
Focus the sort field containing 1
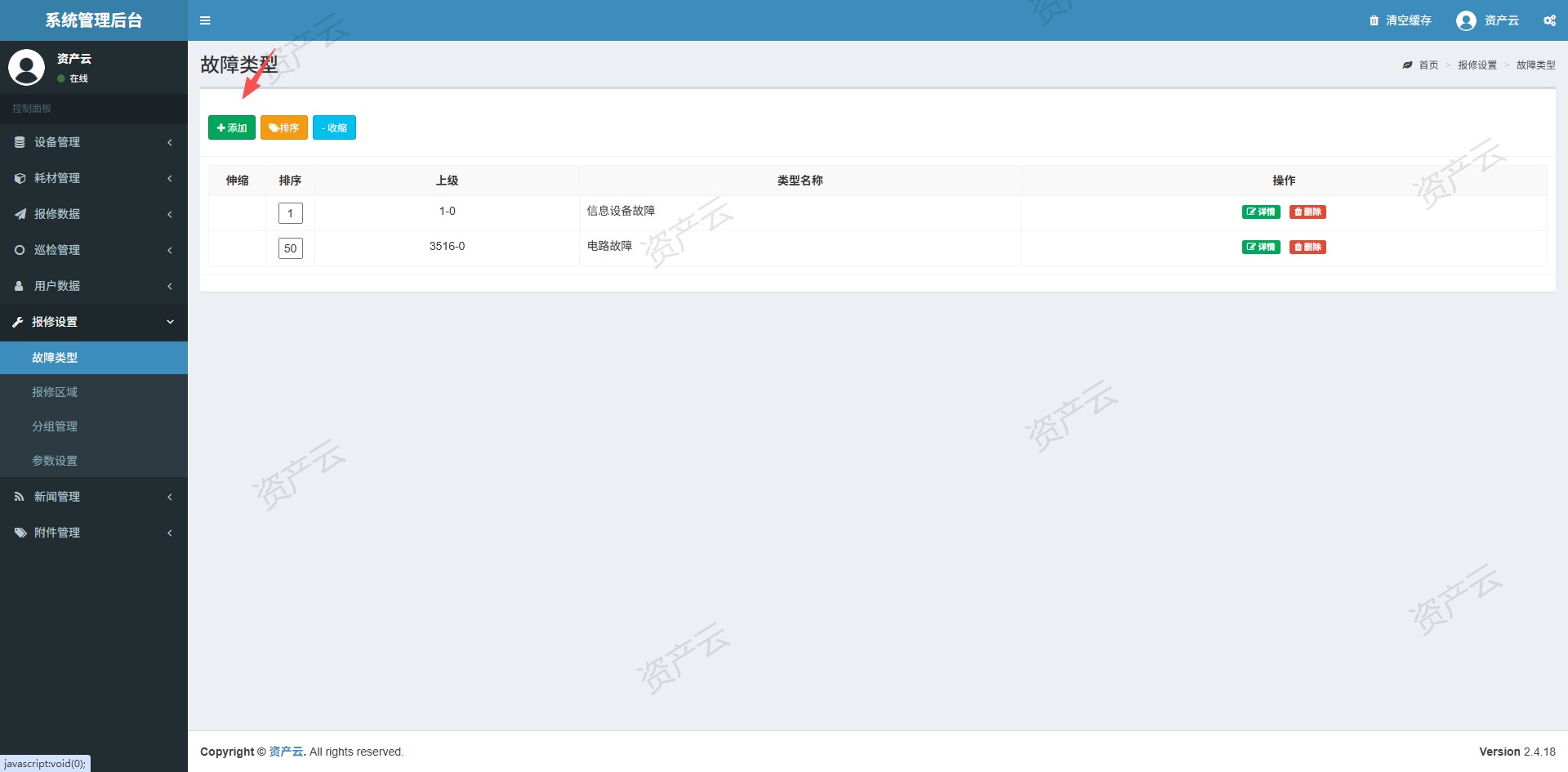click(291, 213)
